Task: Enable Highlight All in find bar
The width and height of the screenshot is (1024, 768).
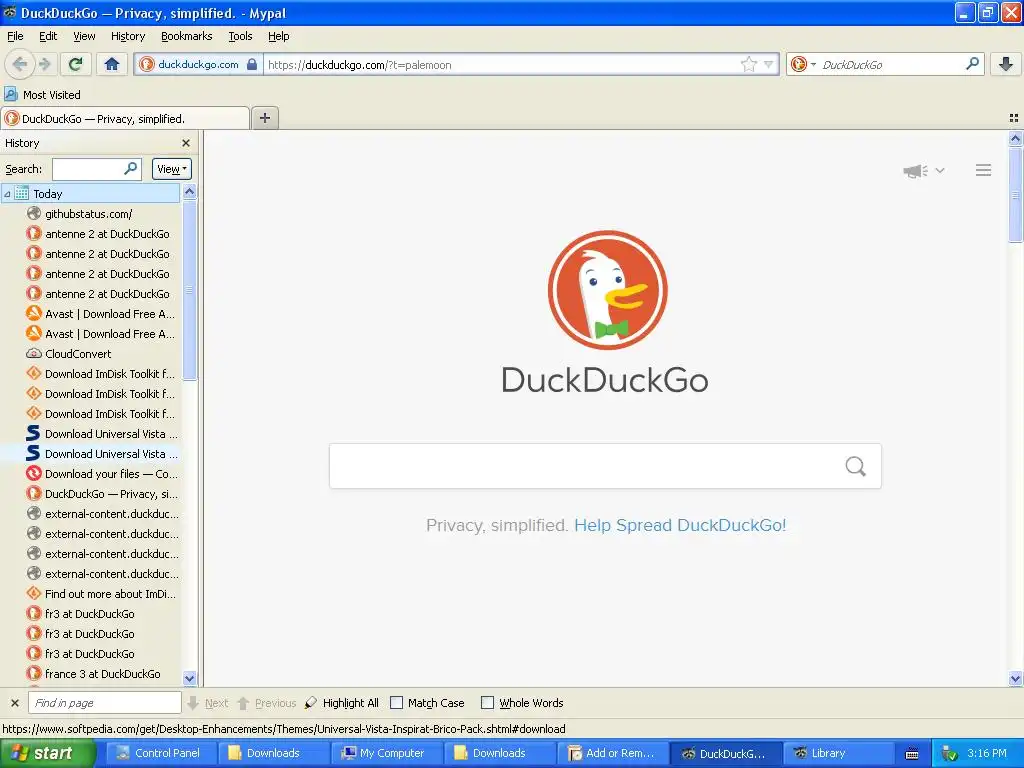Action: coord(341,703)
